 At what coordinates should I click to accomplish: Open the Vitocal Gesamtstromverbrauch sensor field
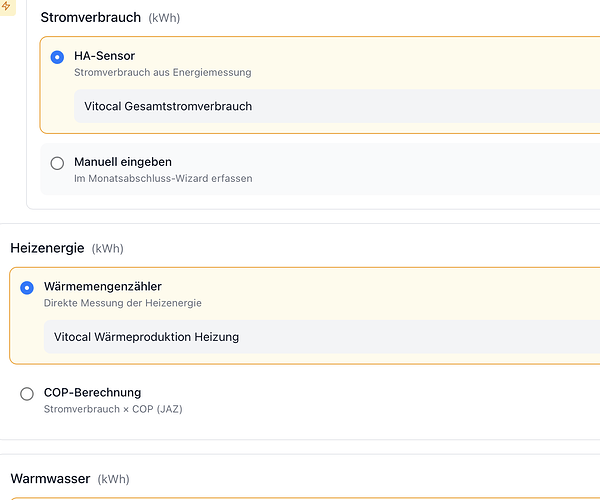[337, 106]
